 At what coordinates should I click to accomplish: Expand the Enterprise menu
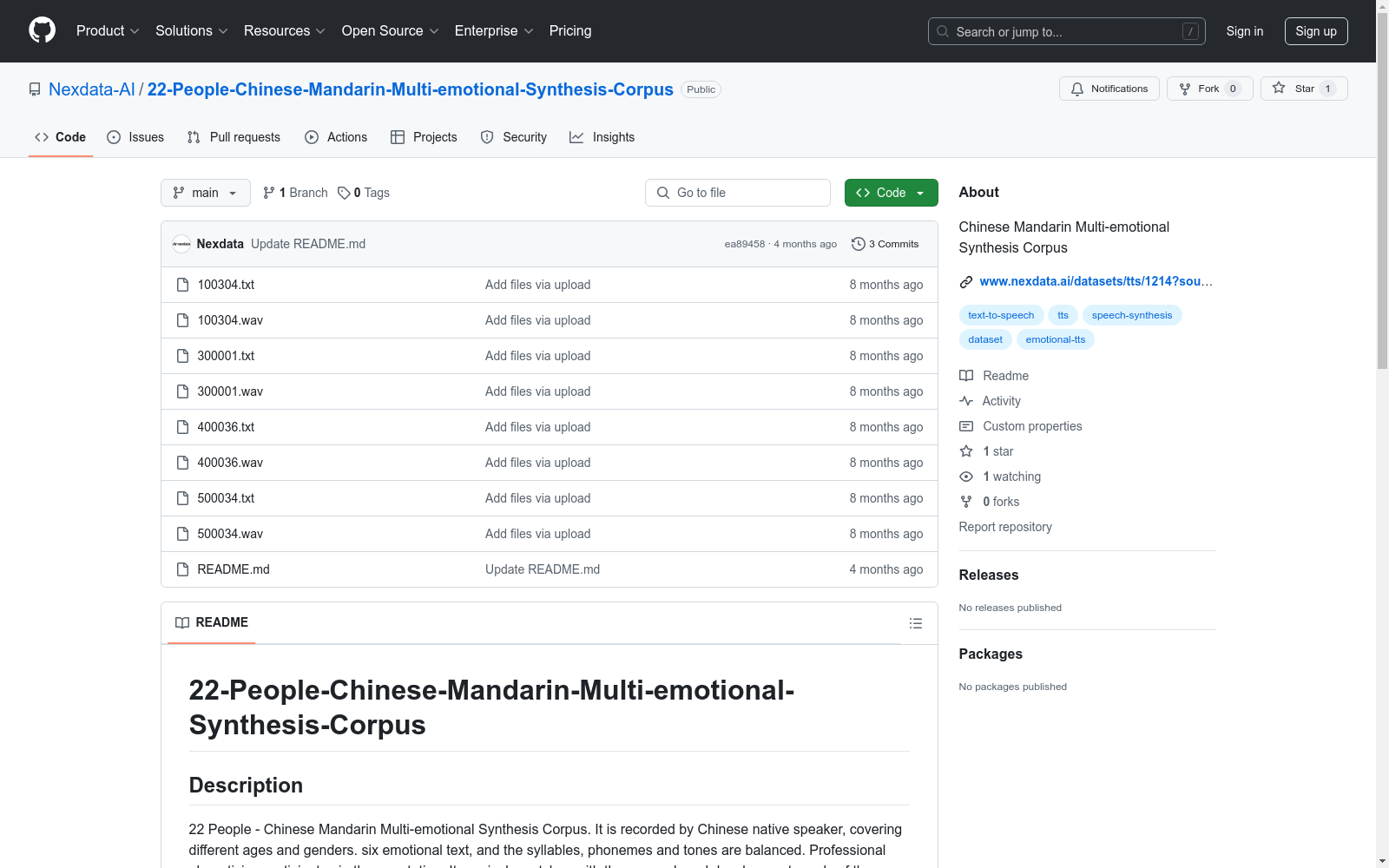point(494,30)
